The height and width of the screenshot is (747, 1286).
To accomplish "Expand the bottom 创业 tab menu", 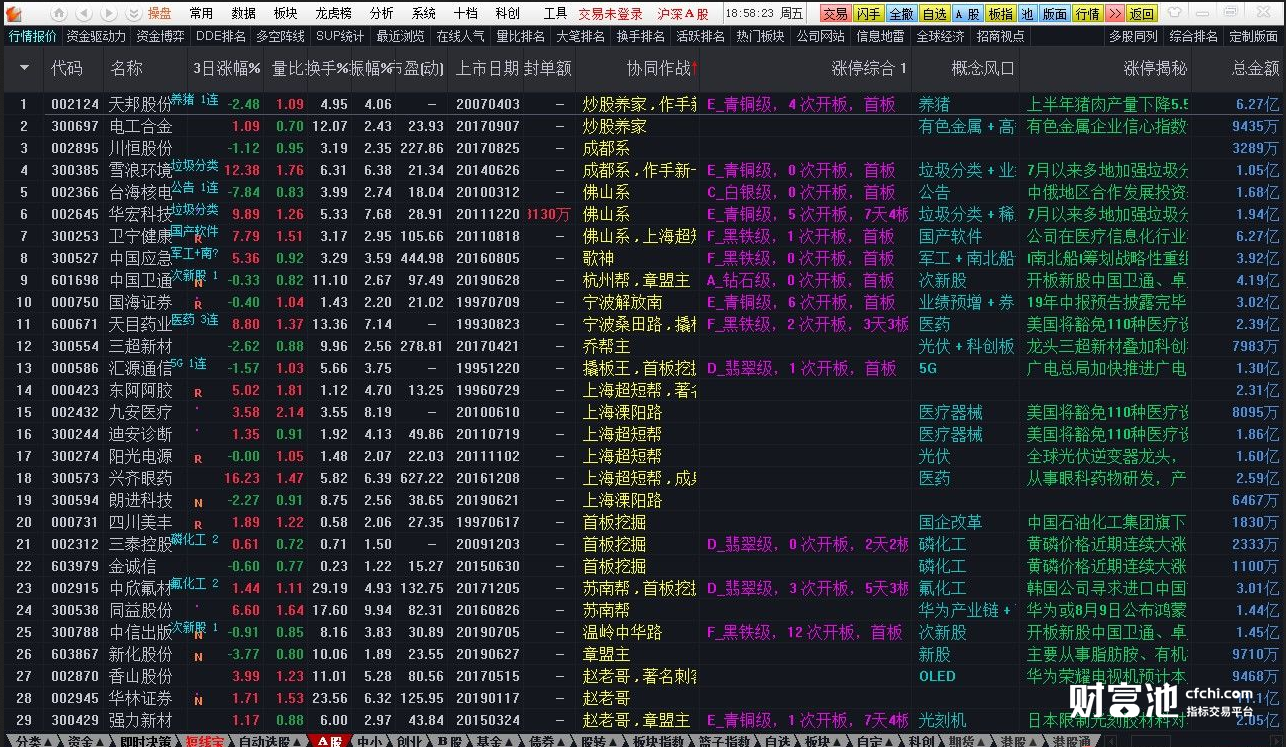I will [x=407, y=741].
